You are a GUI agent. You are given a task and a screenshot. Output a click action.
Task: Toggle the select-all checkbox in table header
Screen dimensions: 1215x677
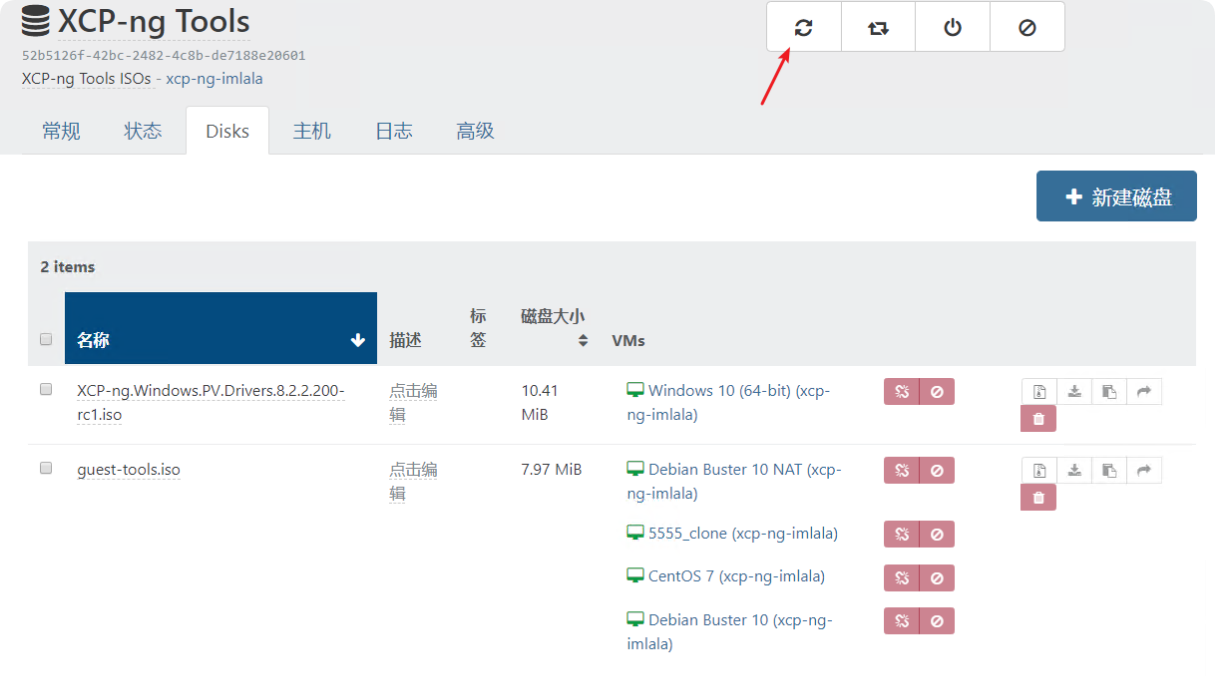click(x=46, y=340)
